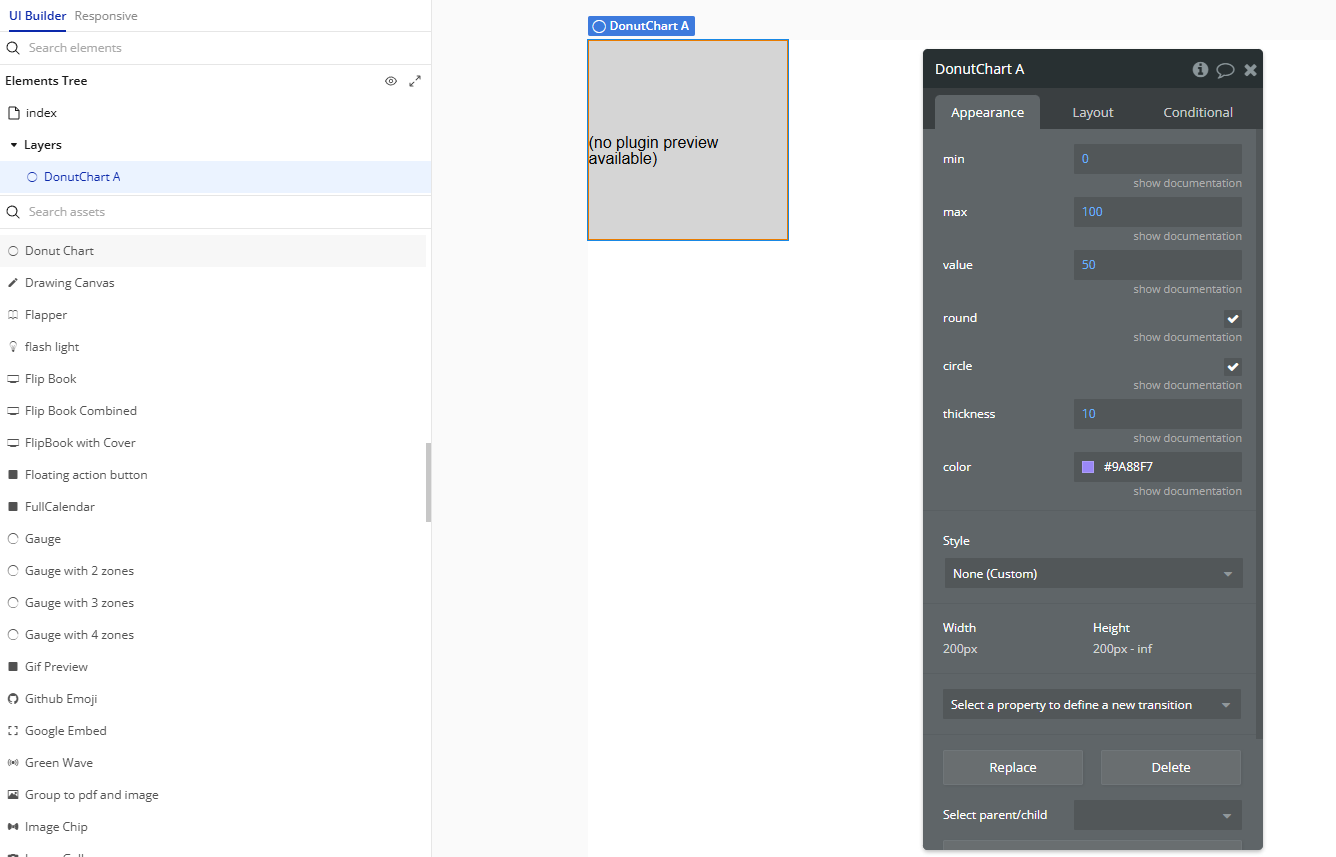The image size is (1336, 857).
Task: Open the info icon in DonutChart A panel
Action: pos(1200,69)
